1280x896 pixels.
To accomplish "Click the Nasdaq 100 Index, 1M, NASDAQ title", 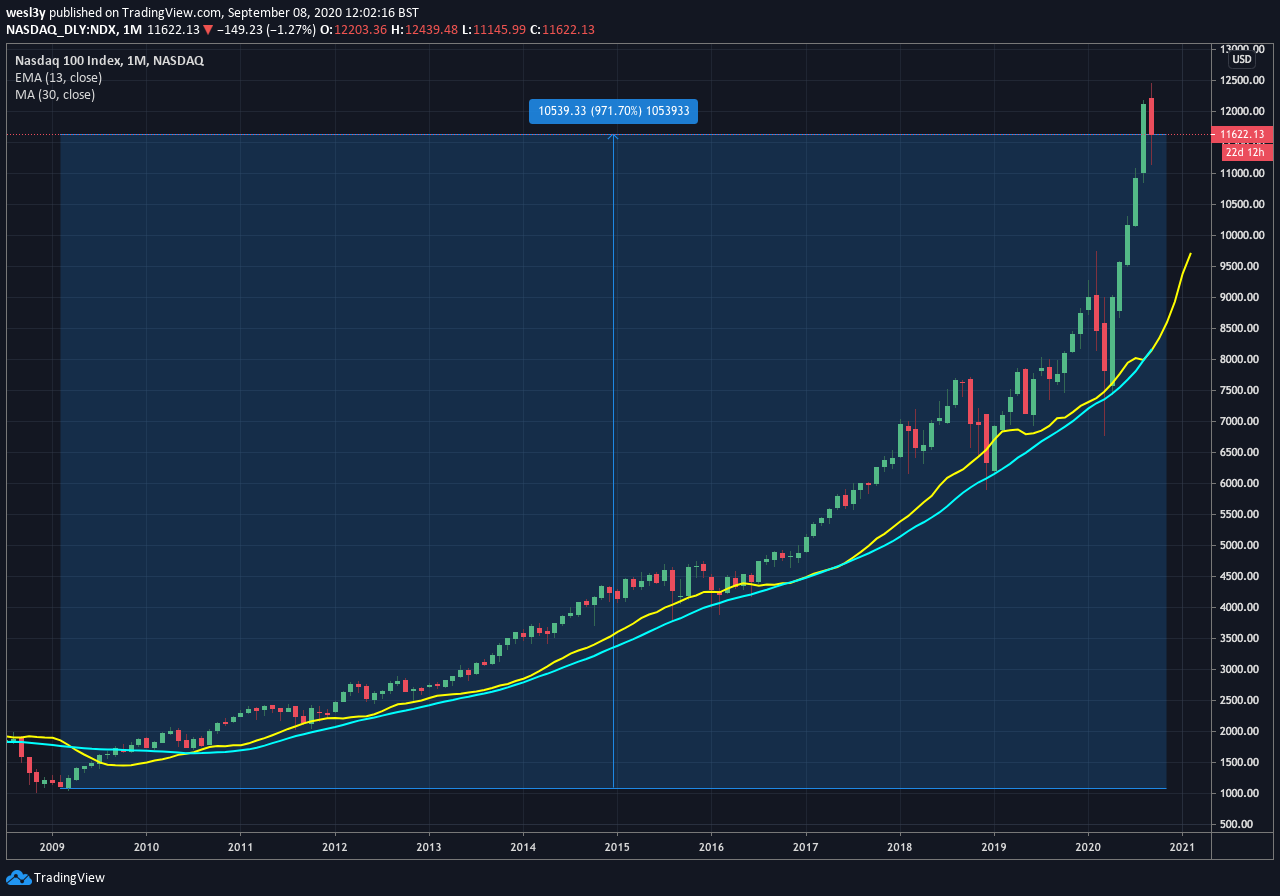I will point(109,60).
